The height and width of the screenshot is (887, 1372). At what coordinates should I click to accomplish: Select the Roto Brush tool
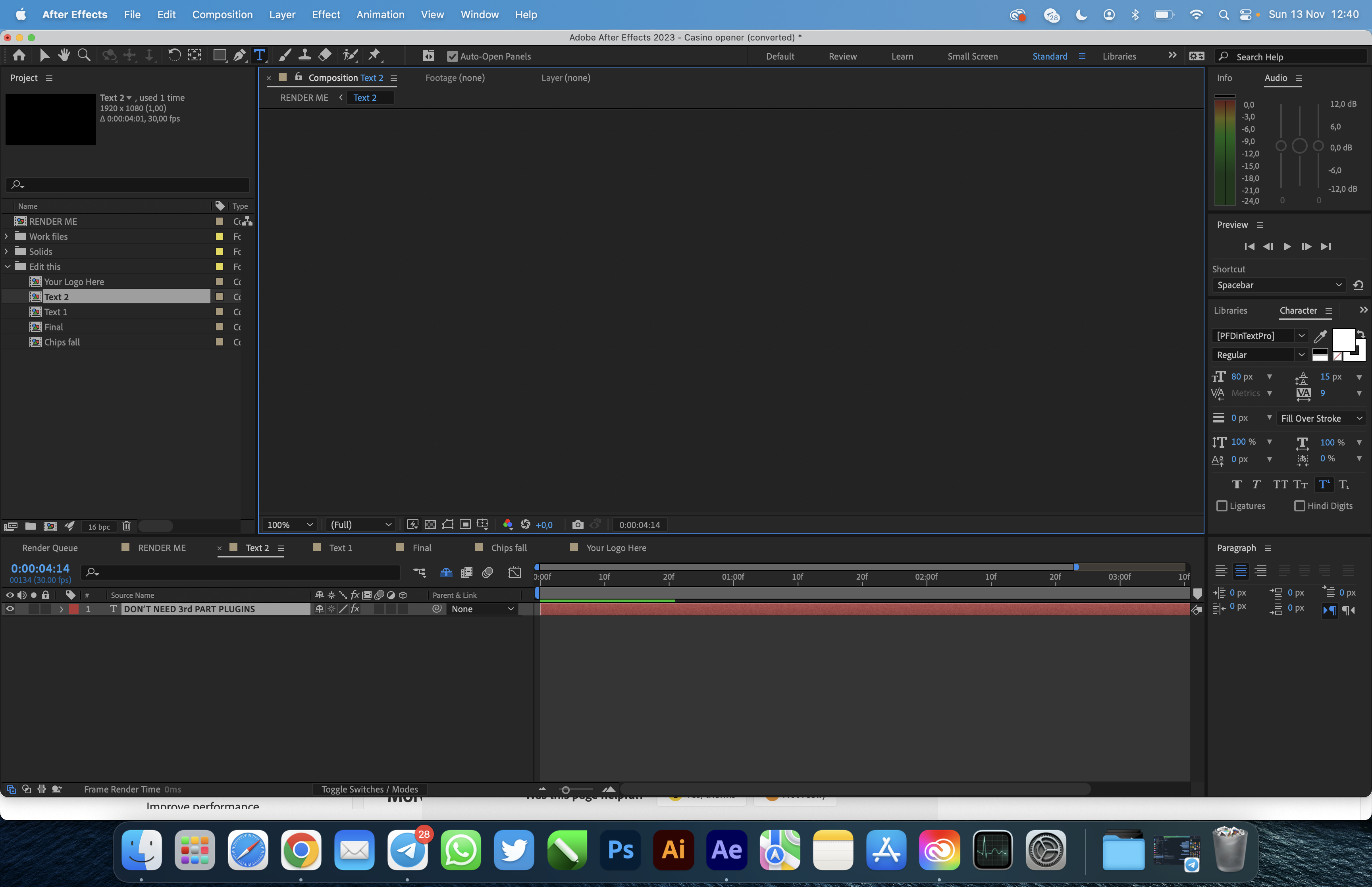350,55
